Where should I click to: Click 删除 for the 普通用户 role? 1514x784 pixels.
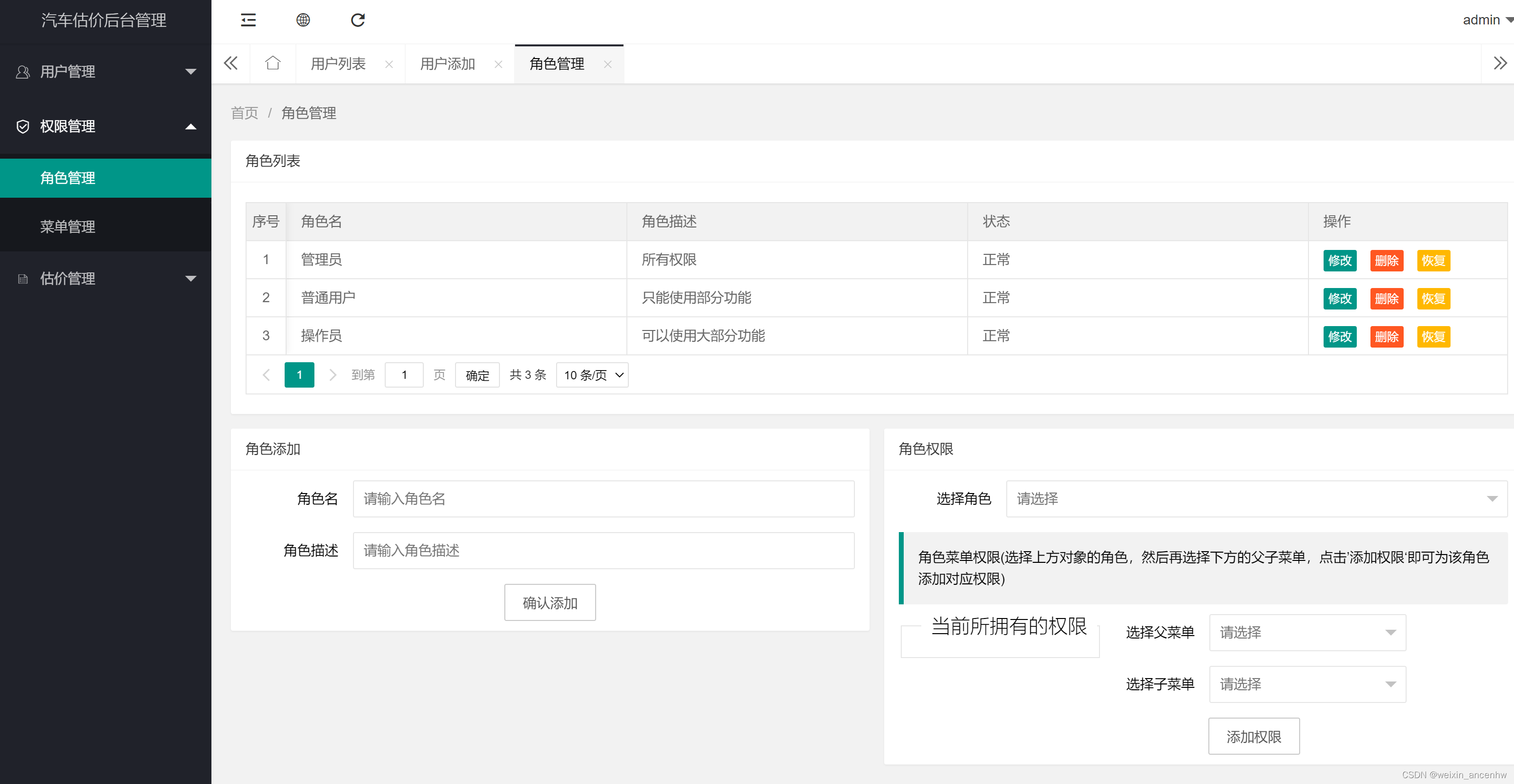(x=1387, y=299)
